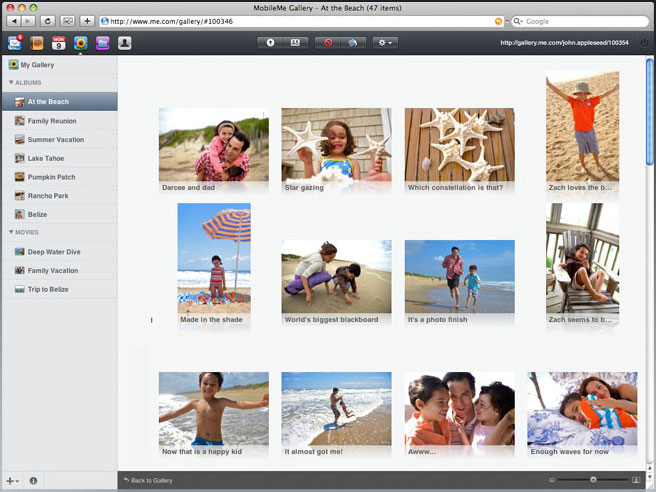Collapse the MOVIES section triangle

11,232
